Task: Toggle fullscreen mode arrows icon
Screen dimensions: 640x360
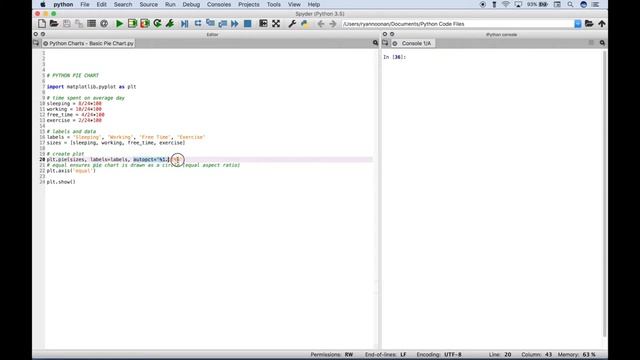Action: (276, 24)
